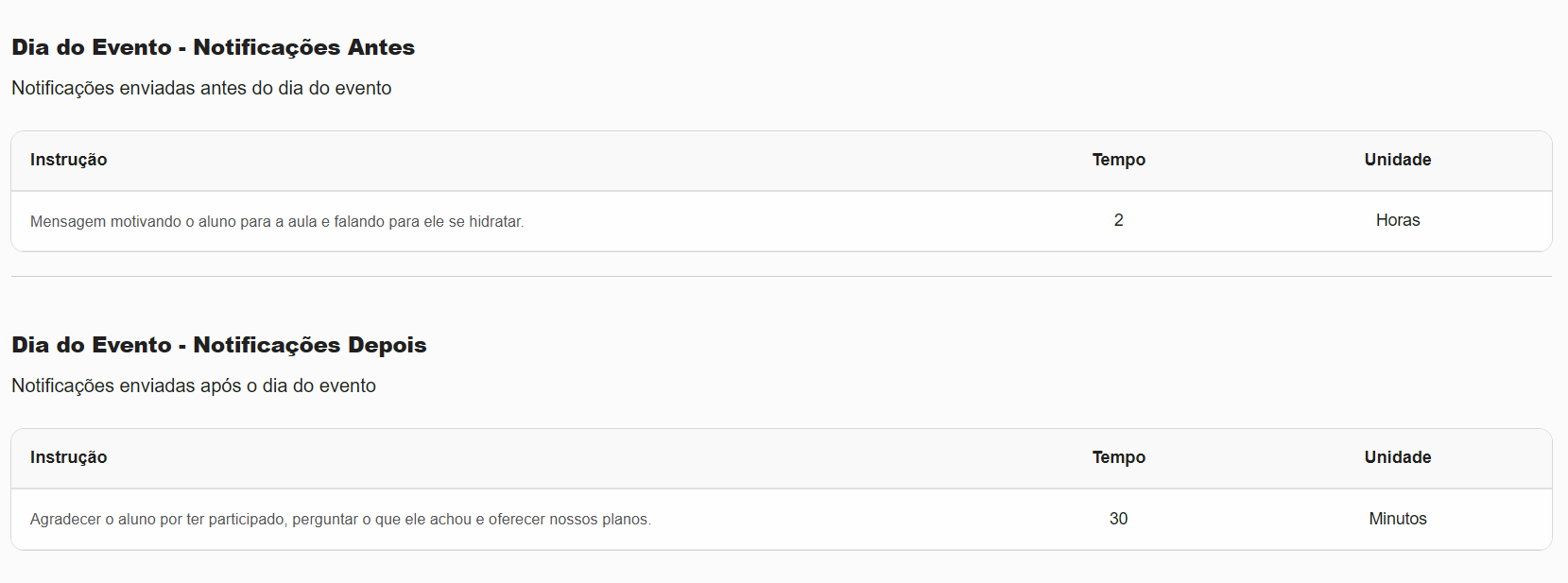Screen dimensions: 1568x583
Task: Click the word 'hidratar' in the Antes instruction
Action: 495,221
